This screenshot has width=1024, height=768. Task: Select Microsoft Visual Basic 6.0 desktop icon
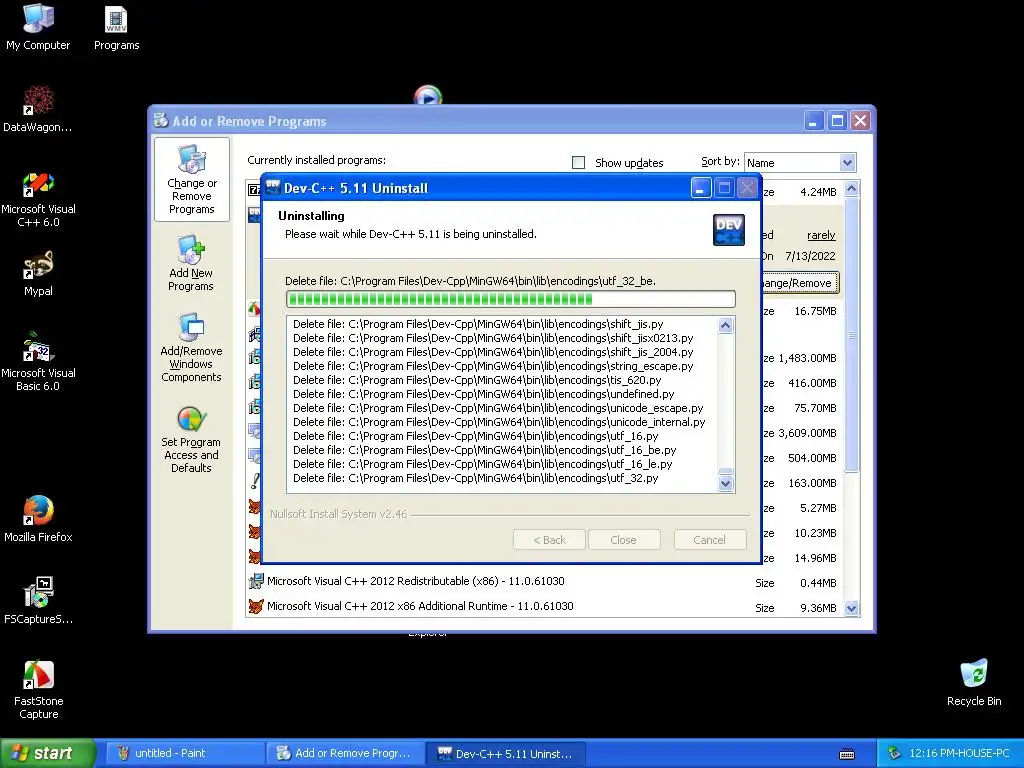coord(38,362)
